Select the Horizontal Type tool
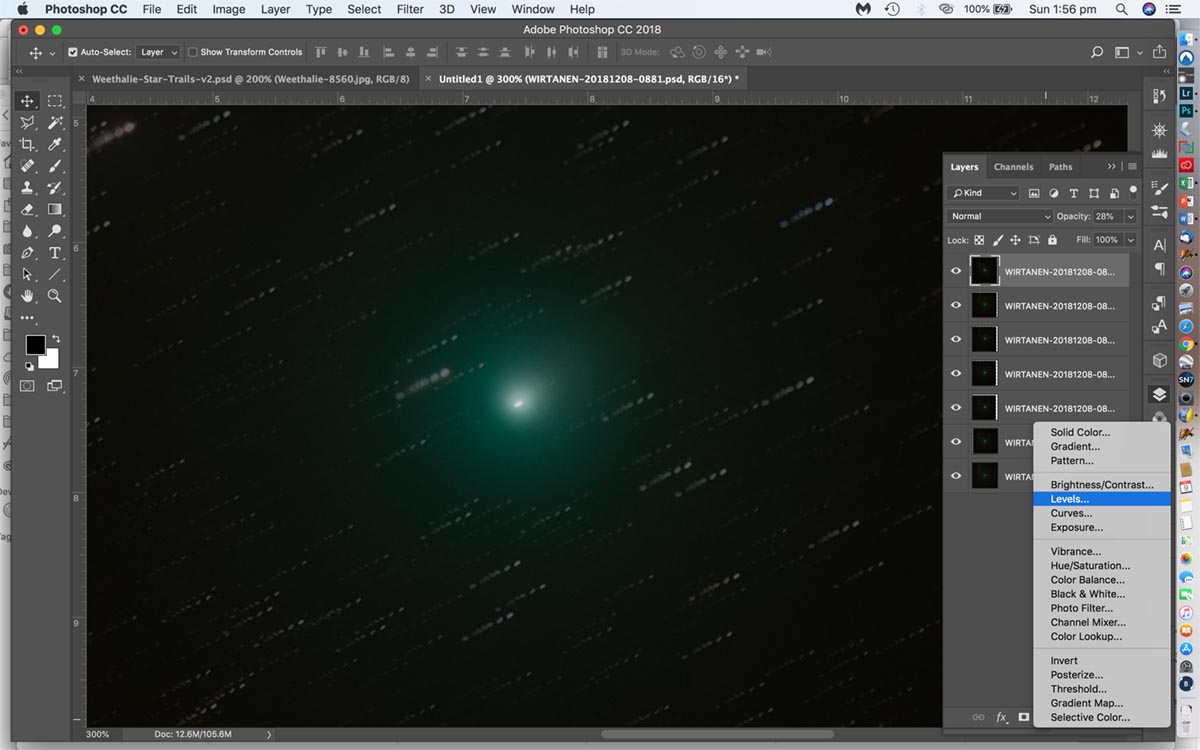 55,253
